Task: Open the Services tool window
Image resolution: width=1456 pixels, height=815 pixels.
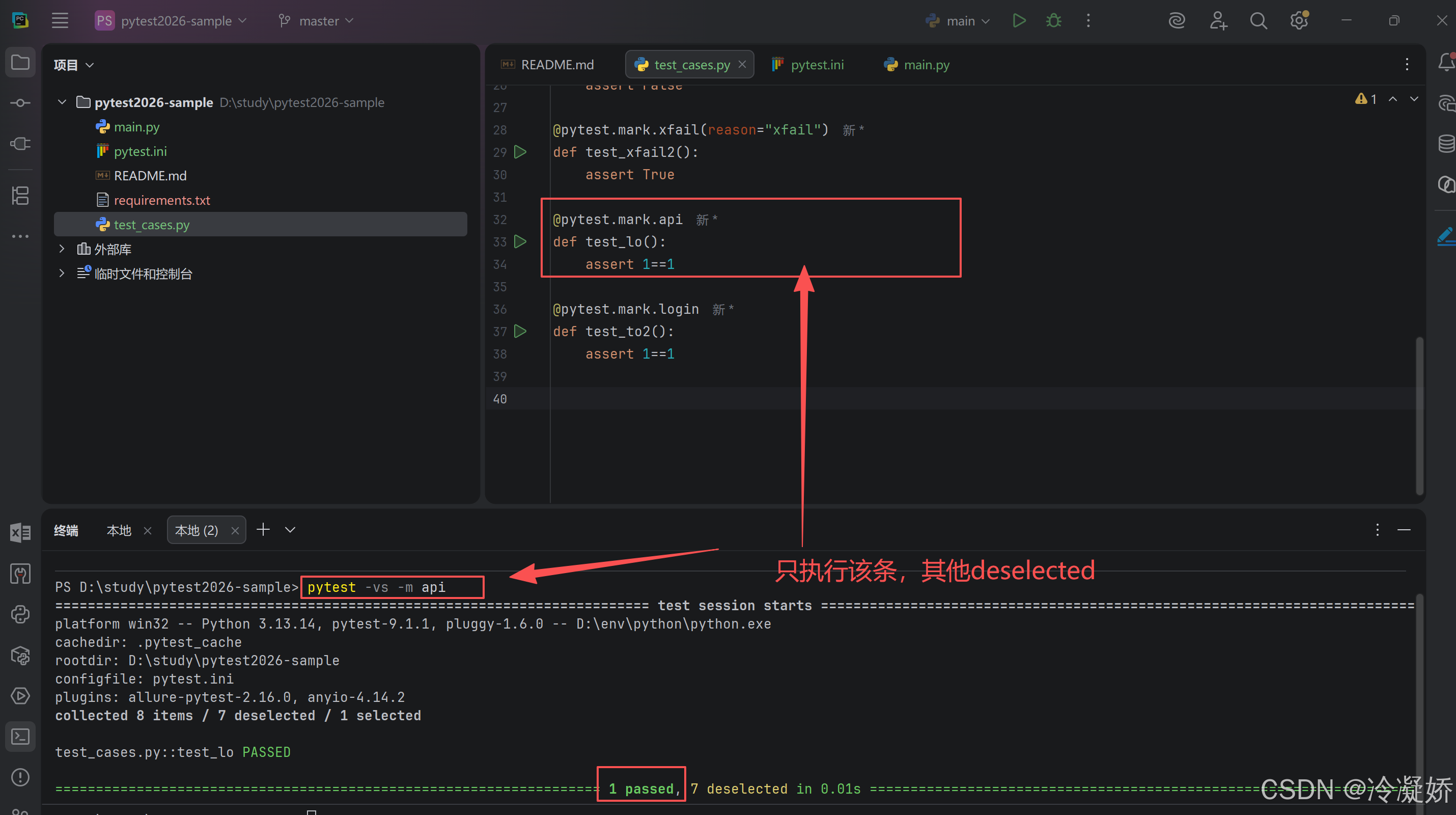Action: click(20, 696)
